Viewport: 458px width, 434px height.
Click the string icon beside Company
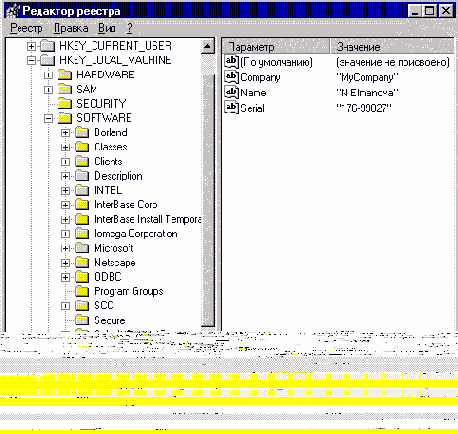[232, 77]
